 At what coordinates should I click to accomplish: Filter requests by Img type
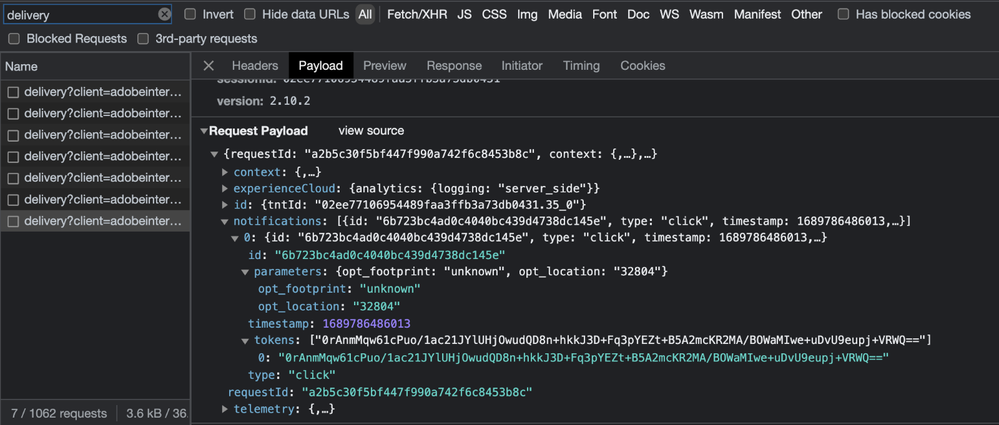[527, 15]
